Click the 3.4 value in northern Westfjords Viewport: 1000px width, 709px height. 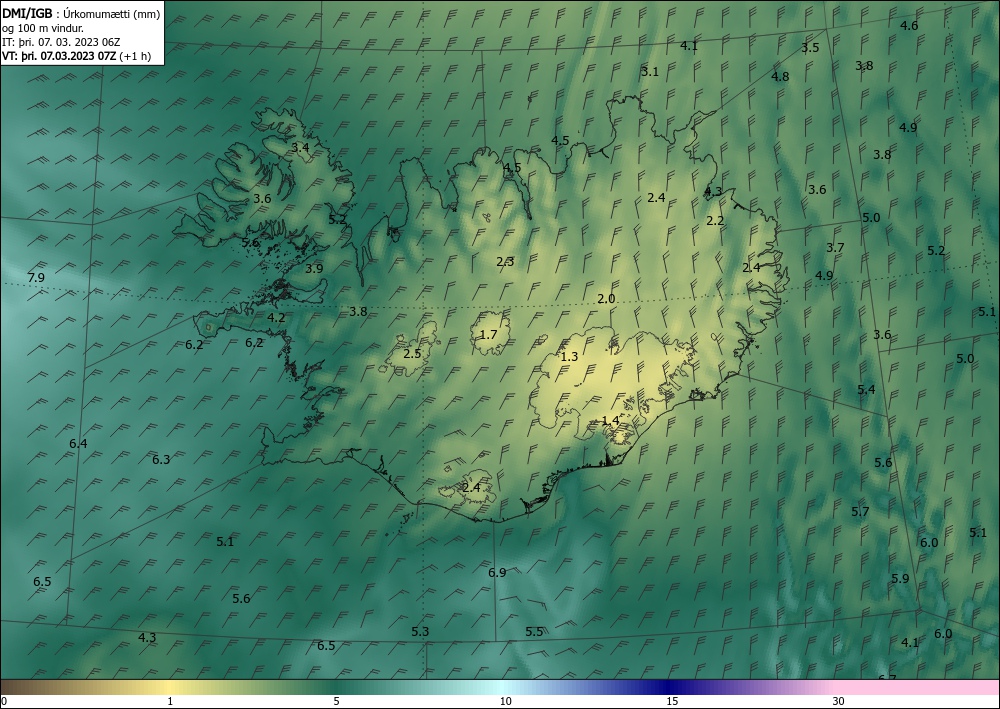click(x=300, y=147)
